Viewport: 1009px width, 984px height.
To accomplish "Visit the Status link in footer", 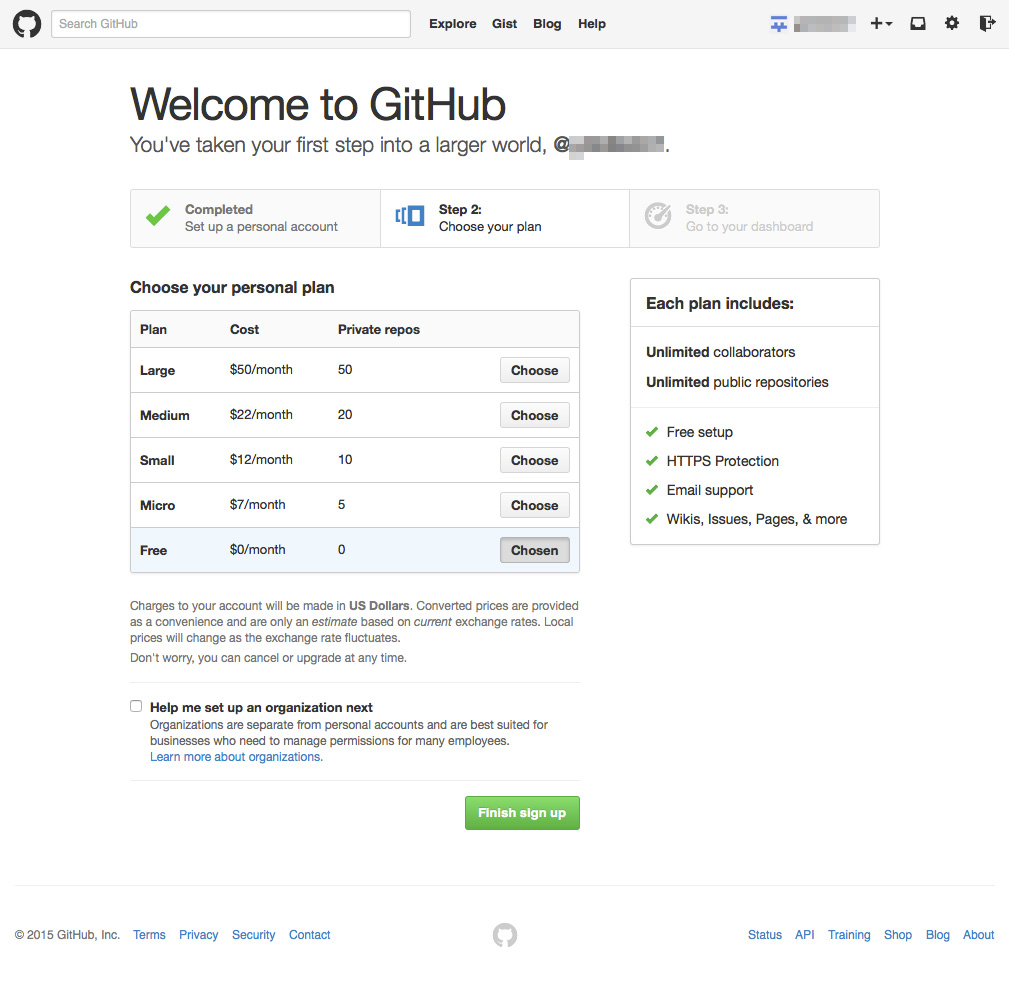I will tap(764, 935).
